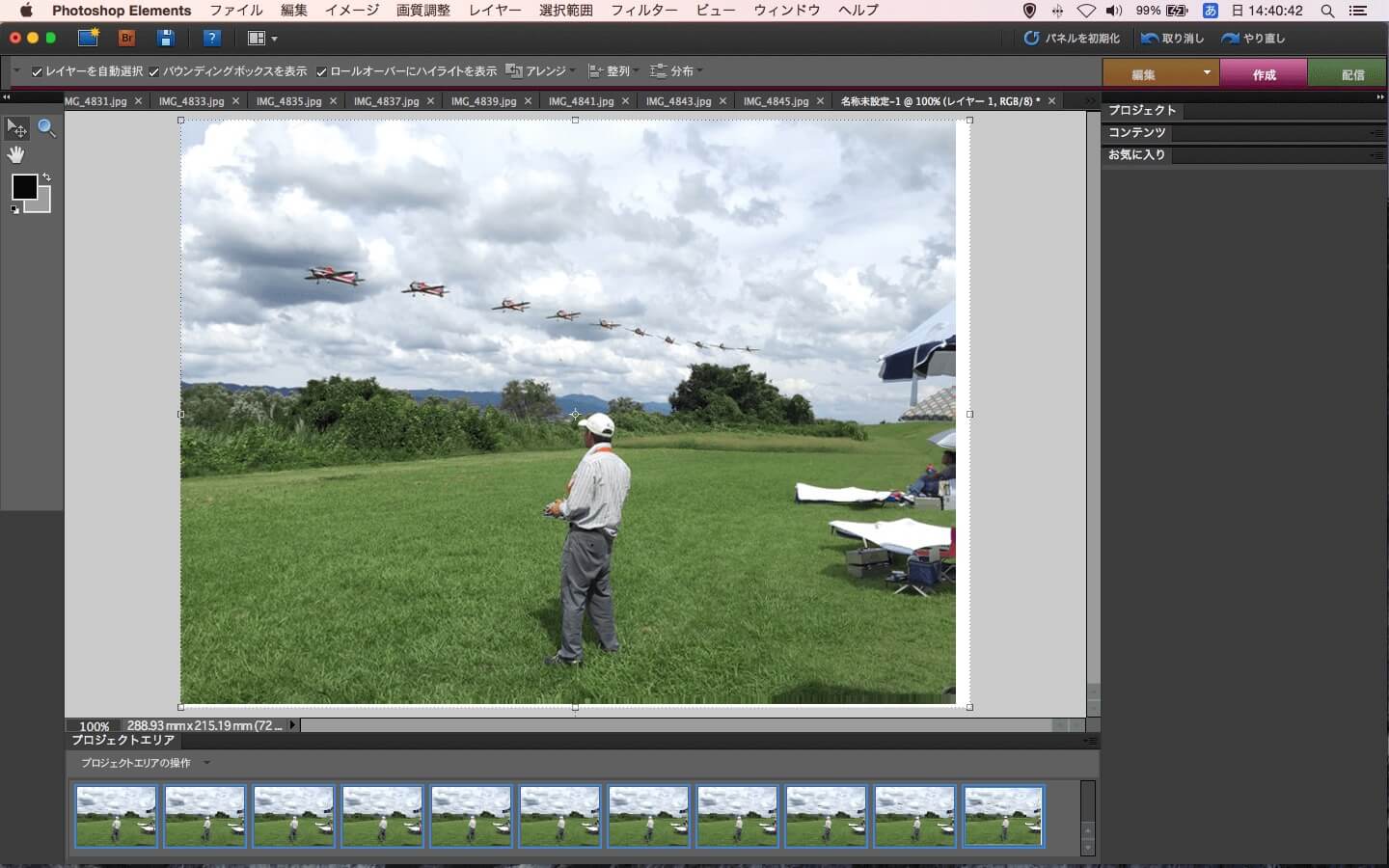The height and width of the screenshot is (868, 1389).
Task: Click the Apple menu logo
Action: pyautogui.click(x=26, y=11)
